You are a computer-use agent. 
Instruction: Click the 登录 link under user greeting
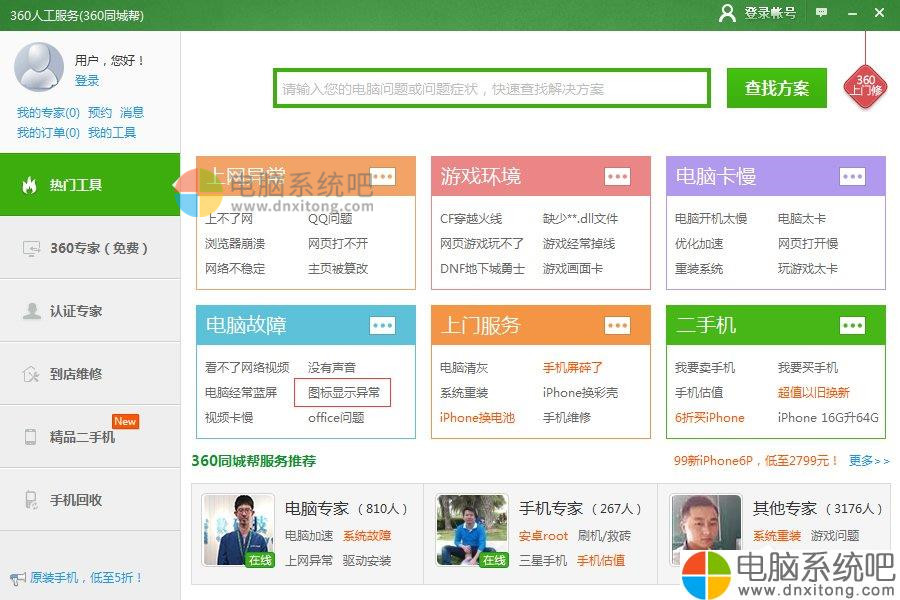[x=87, y=80]
